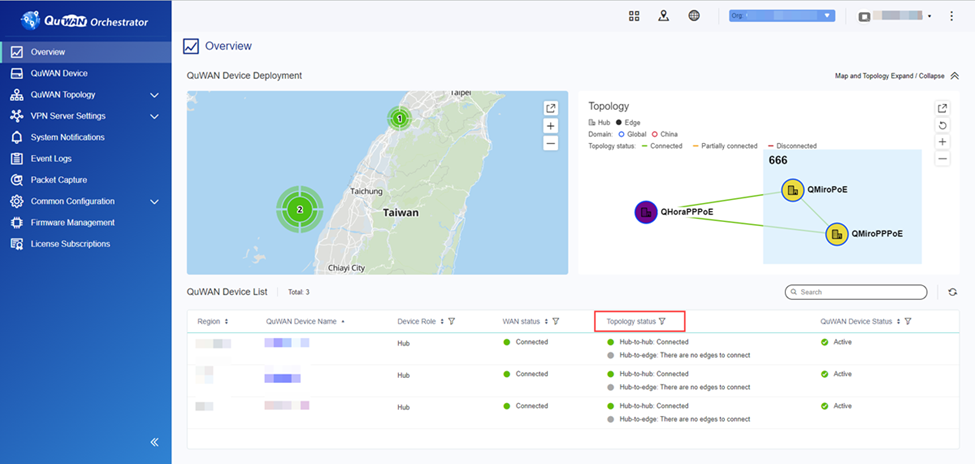Click map cluster marker labeled 1
This screenshot has width=975, height=464.
(x=400, y=118)
